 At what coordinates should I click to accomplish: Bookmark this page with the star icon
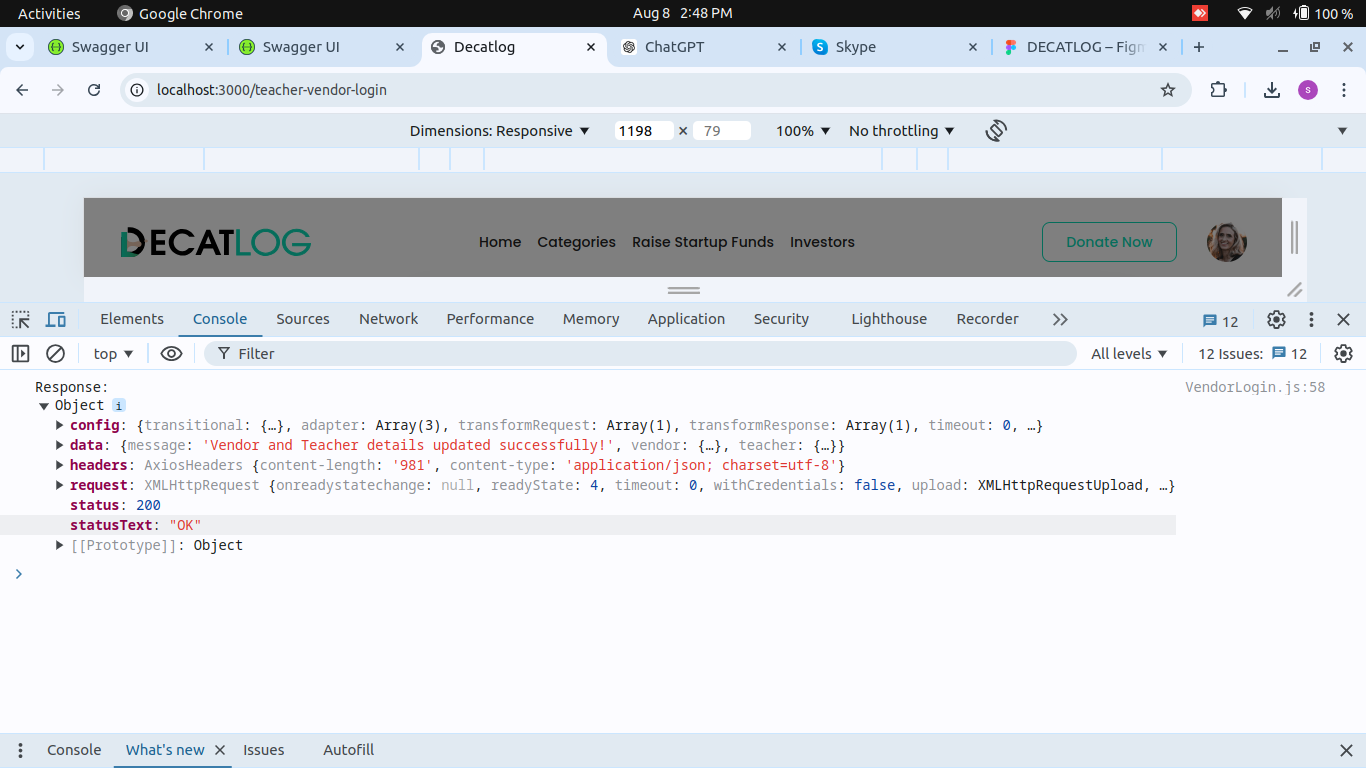(1168, 90)
